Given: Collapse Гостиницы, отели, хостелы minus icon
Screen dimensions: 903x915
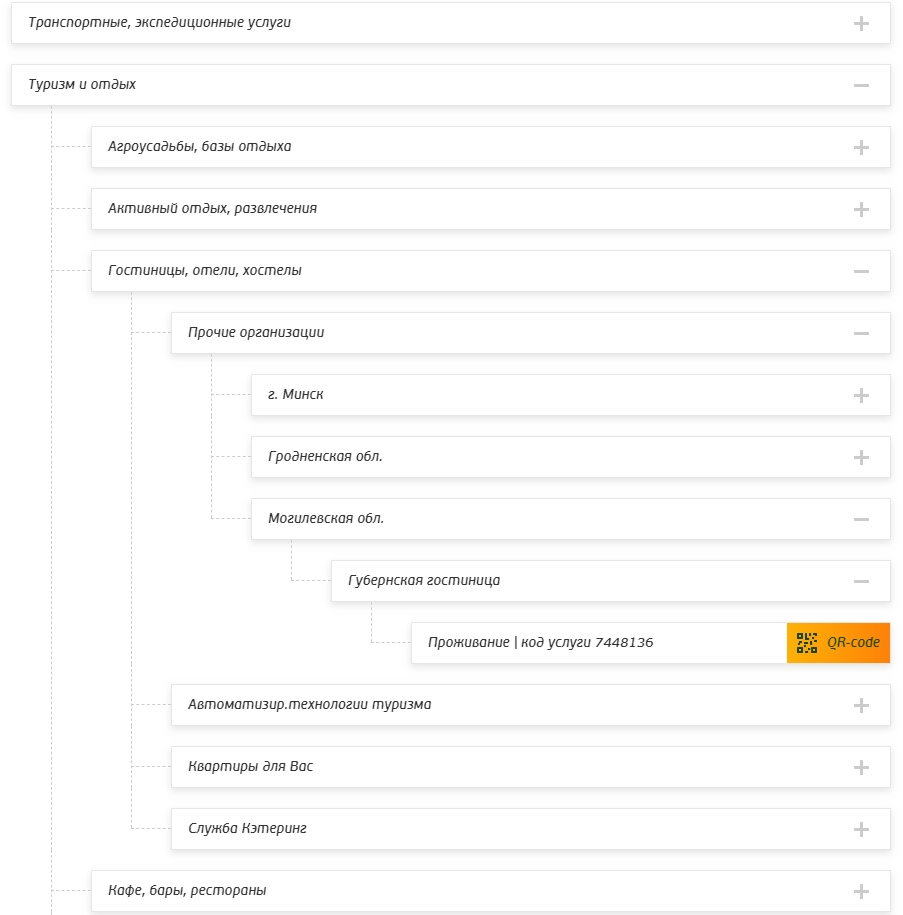Looking at the screenshot, I should 861,271.
